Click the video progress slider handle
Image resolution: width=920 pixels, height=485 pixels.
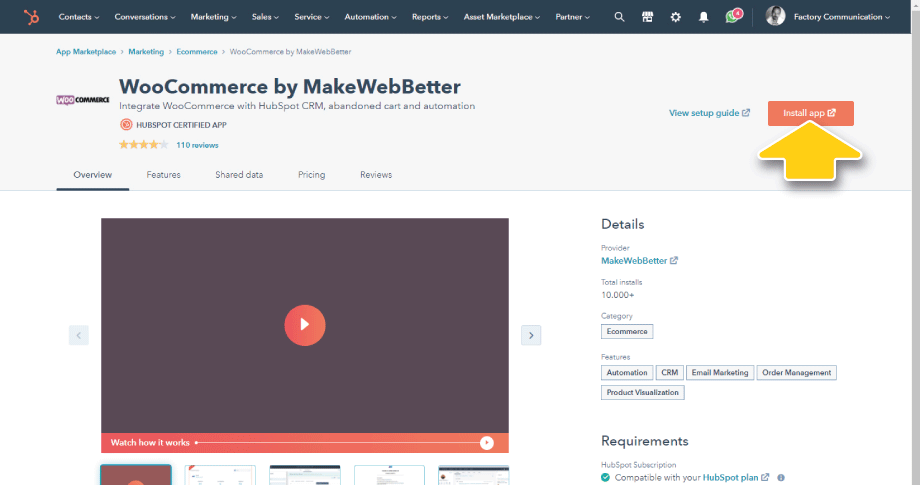486,443
